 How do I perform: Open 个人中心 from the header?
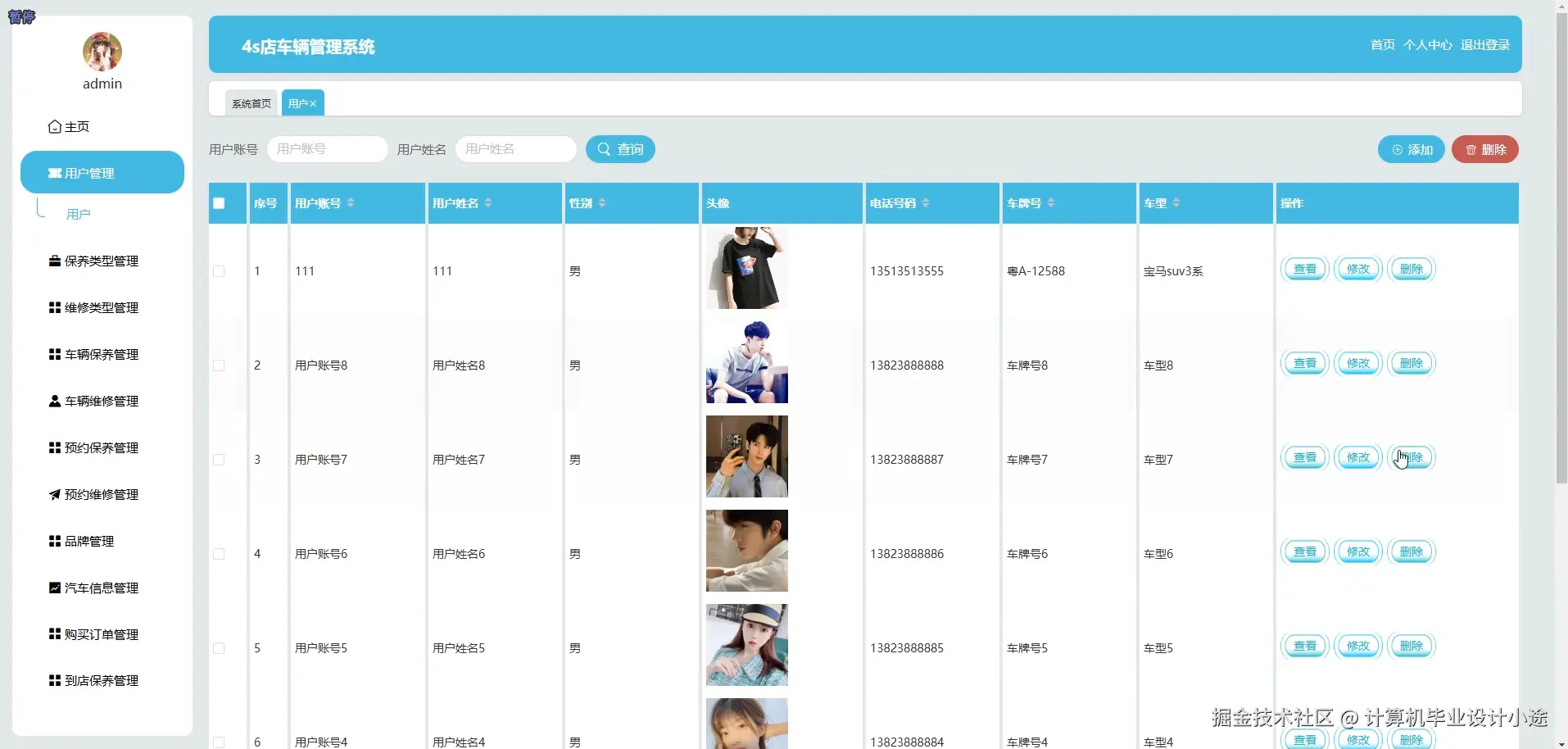(x=1428, y=45)
